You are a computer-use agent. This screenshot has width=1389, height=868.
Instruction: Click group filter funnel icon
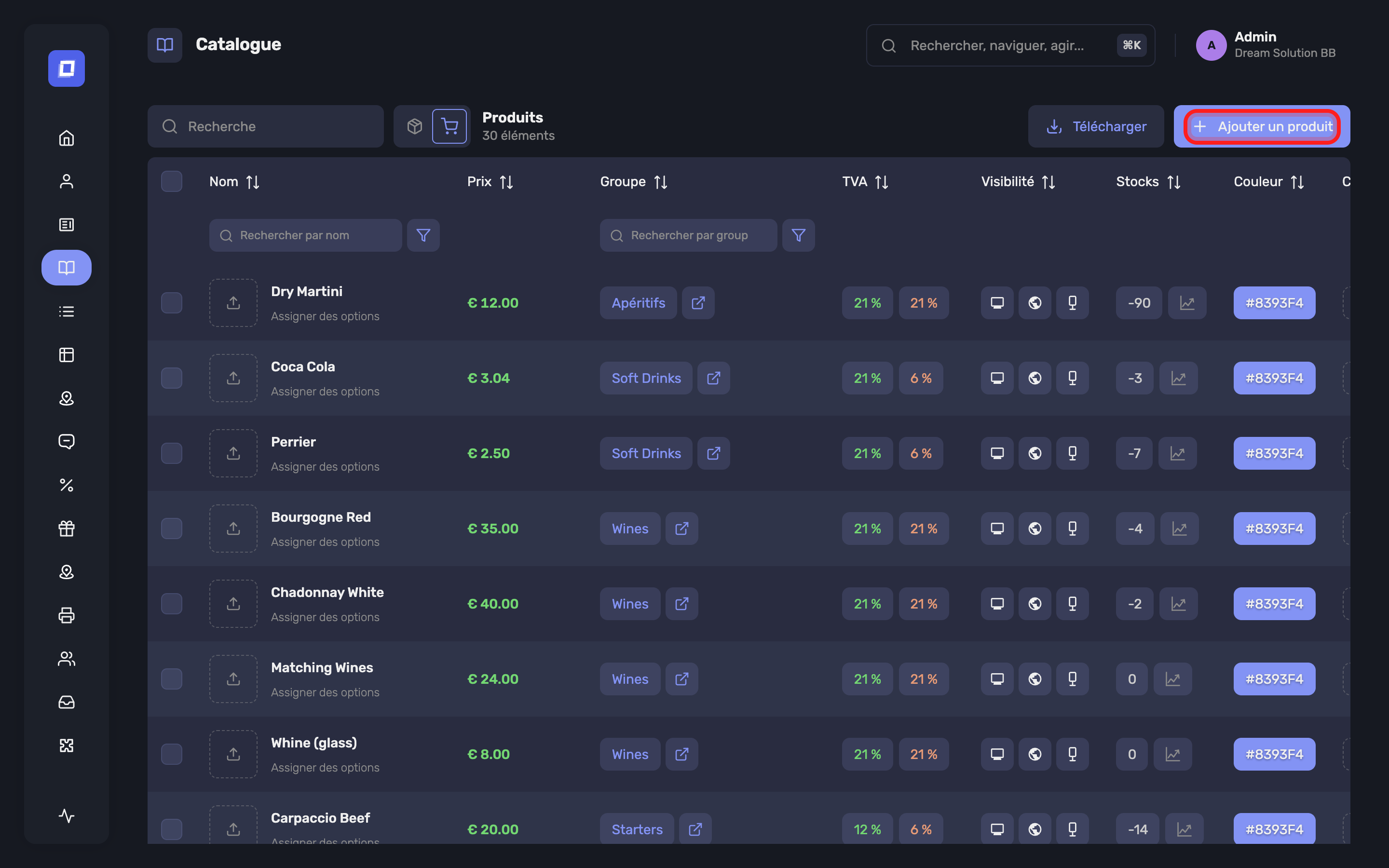[798, 235]
